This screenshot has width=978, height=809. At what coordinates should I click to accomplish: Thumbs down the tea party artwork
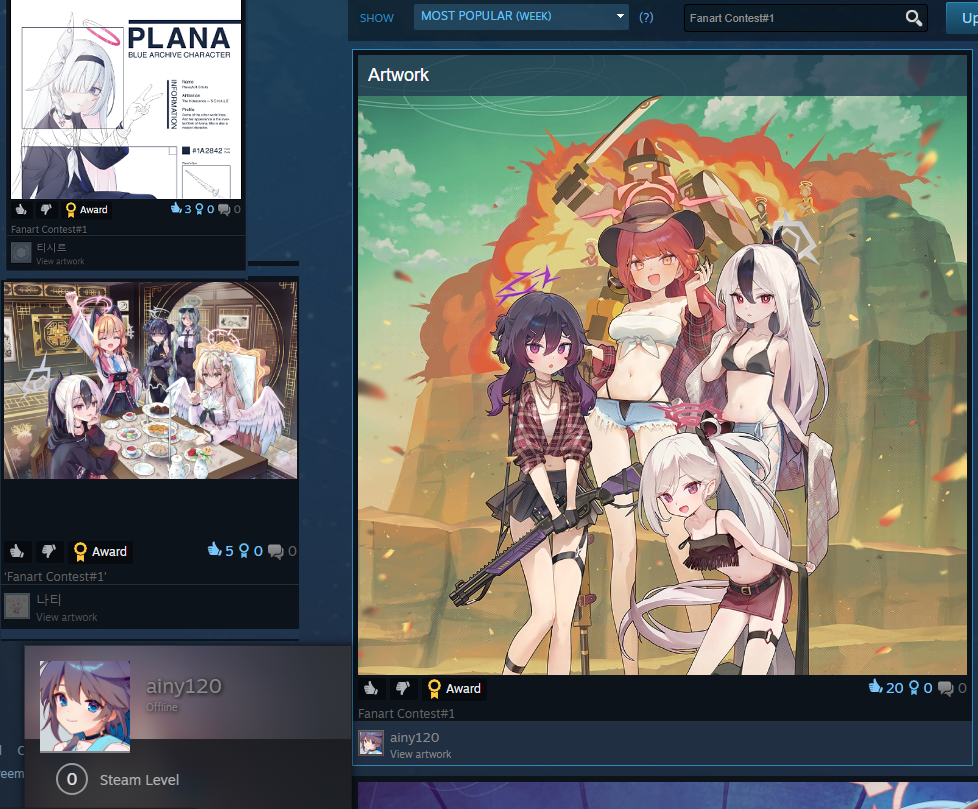(49, 551)
